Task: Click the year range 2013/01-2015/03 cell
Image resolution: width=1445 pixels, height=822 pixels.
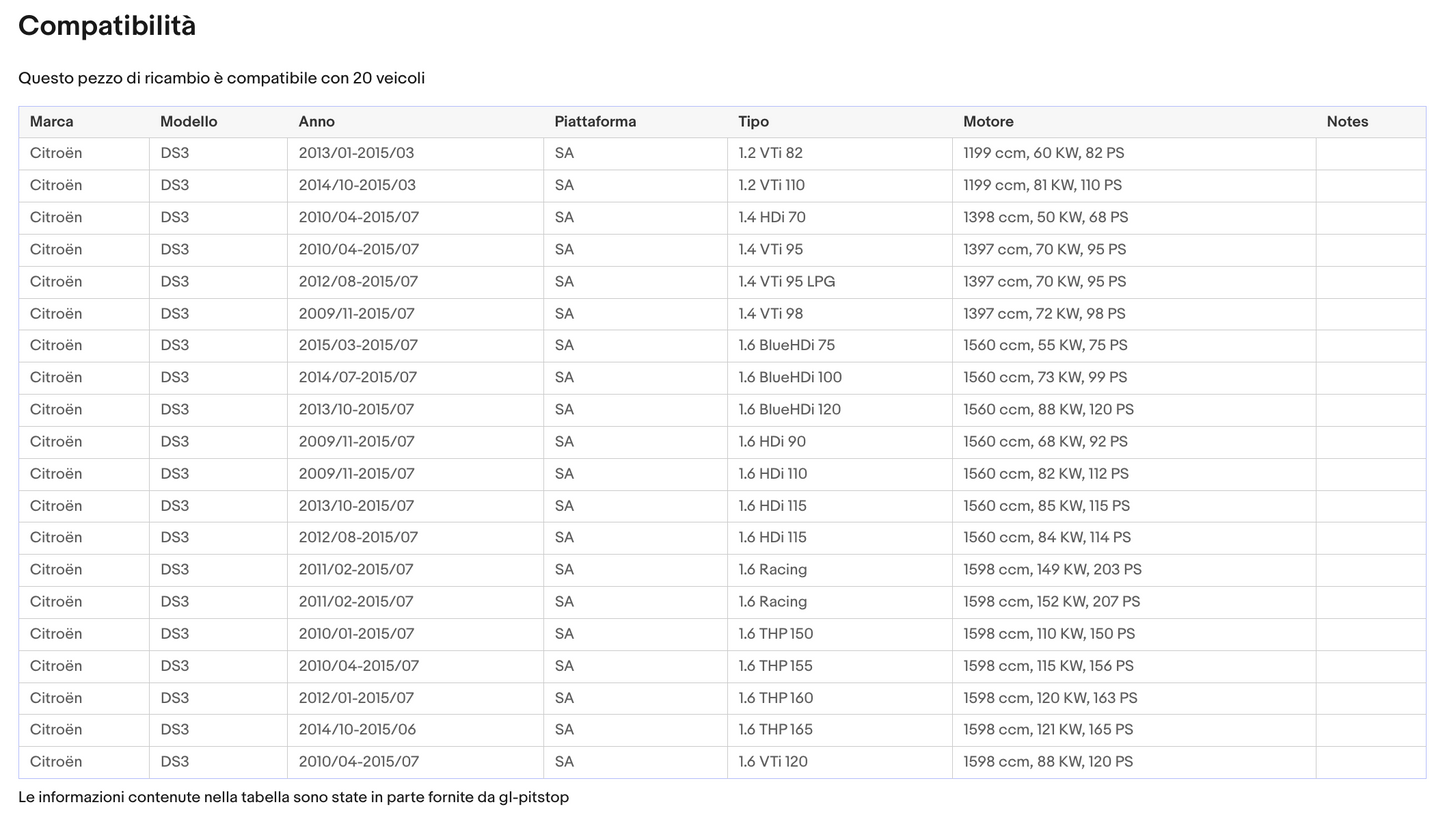Action: click(x=356, y=154)
